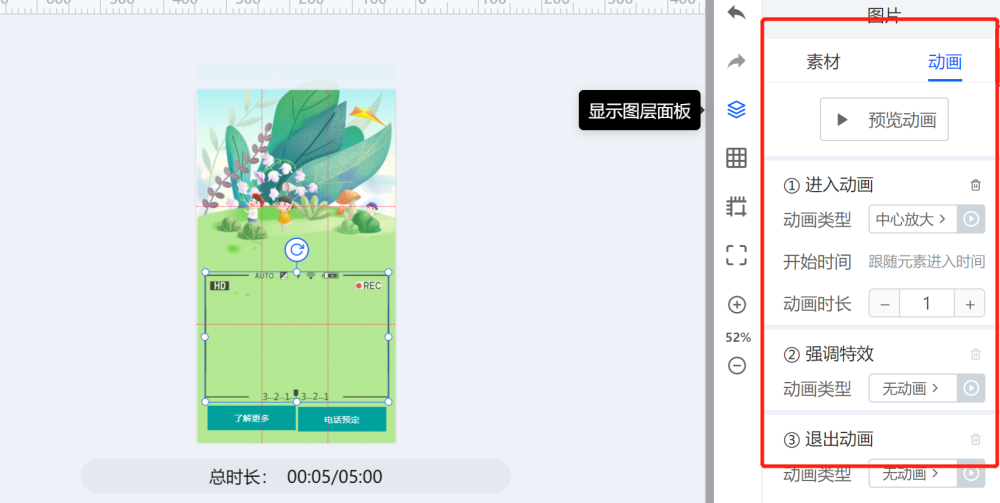Increase 动画时长 with plus button
1000x503 pixels.
(x=969, y=303)
